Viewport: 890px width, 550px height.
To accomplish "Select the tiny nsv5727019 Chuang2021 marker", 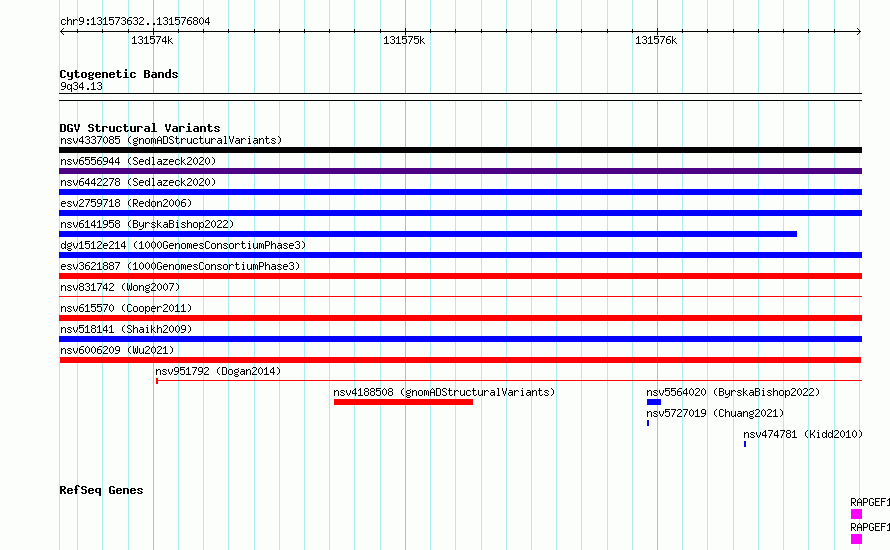I will 648,423.
